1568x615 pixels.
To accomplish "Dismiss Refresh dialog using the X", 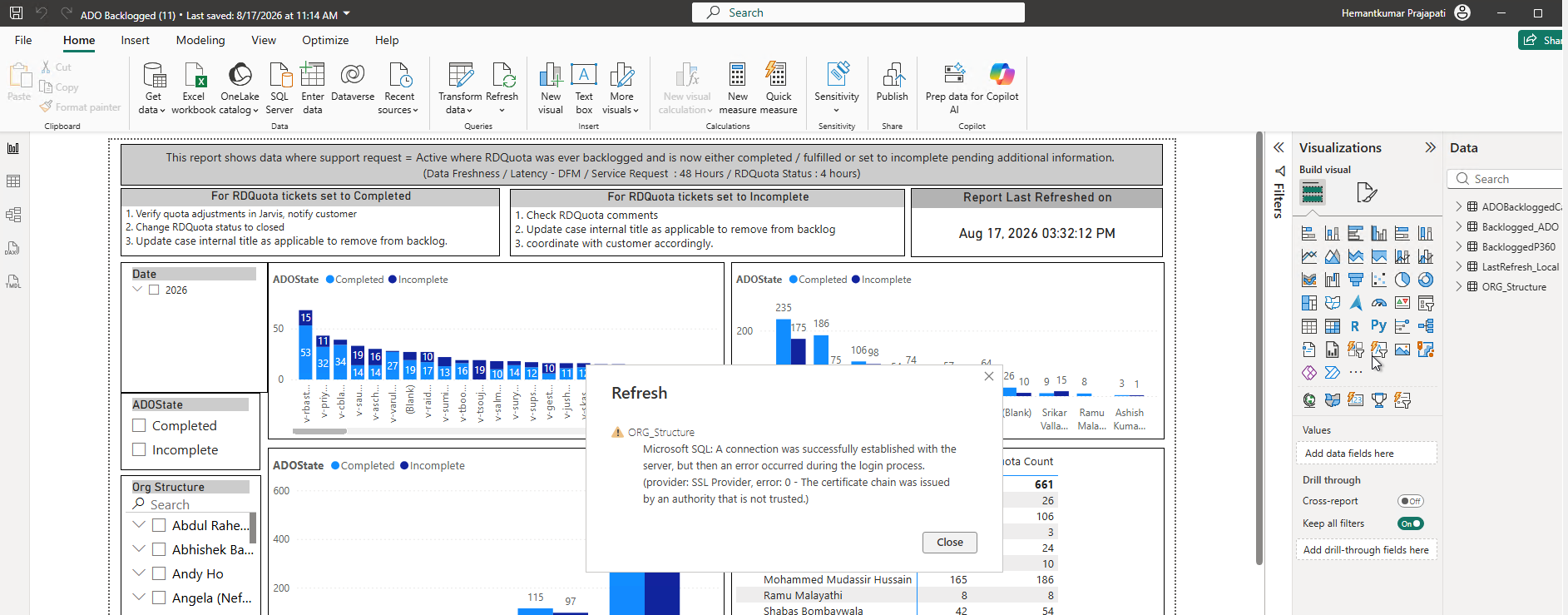I will 989,376.
